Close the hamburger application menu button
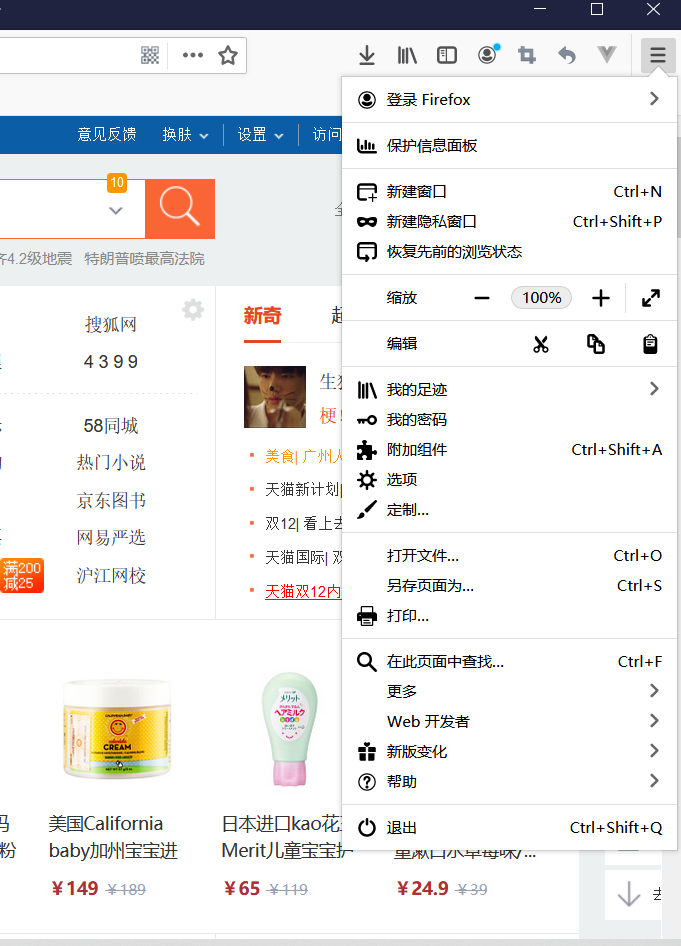681x946 pixels. tap(658, 56)
